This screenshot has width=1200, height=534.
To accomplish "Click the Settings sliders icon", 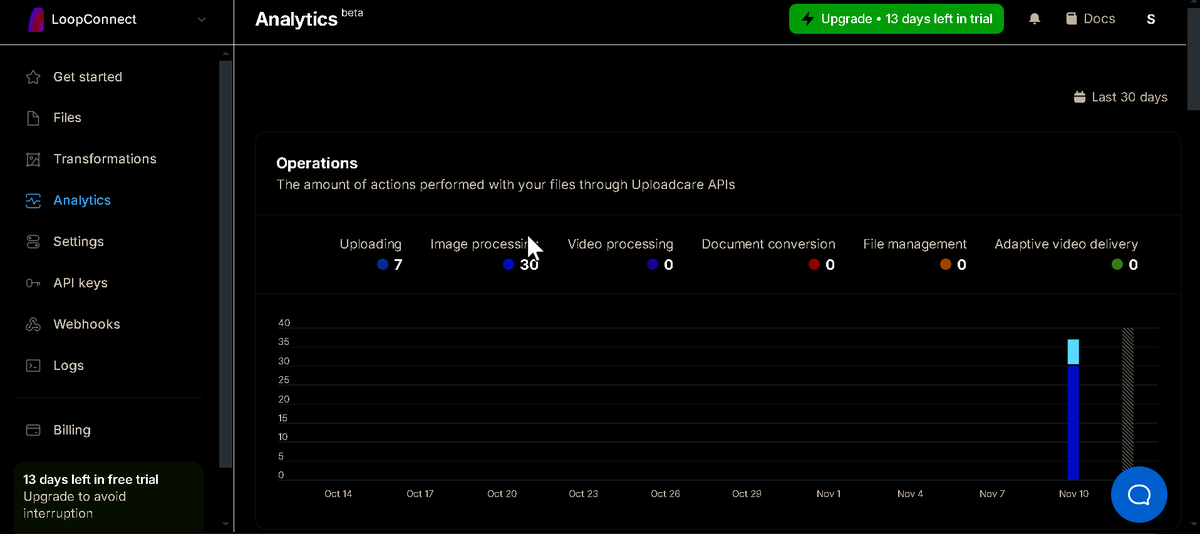I will (33, 242).
